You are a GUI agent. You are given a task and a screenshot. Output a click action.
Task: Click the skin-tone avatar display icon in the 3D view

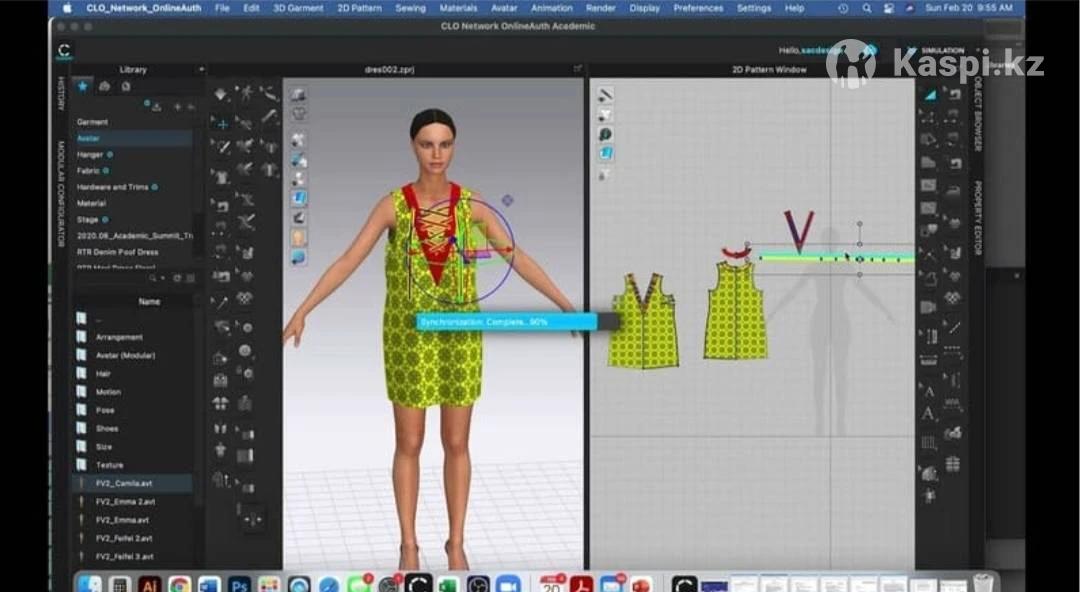coord(298,237)
